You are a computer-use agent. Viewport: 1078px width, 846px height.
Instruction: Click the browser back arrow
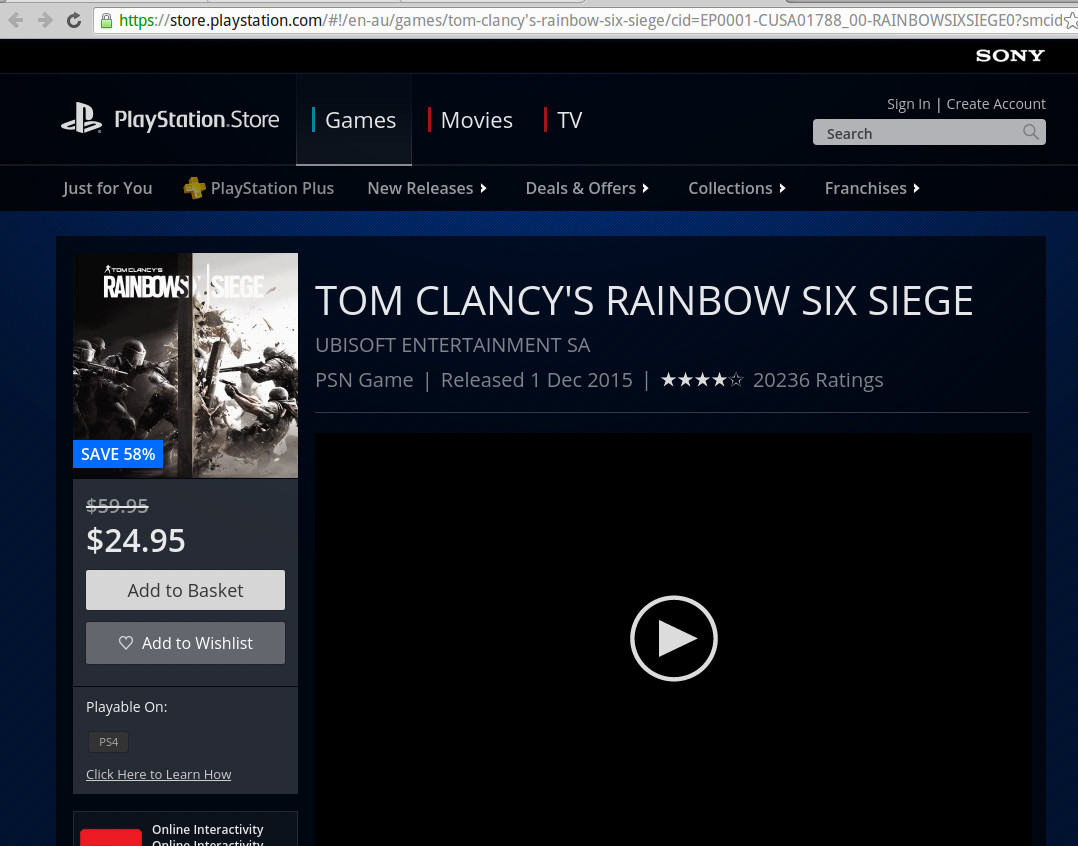16,21
